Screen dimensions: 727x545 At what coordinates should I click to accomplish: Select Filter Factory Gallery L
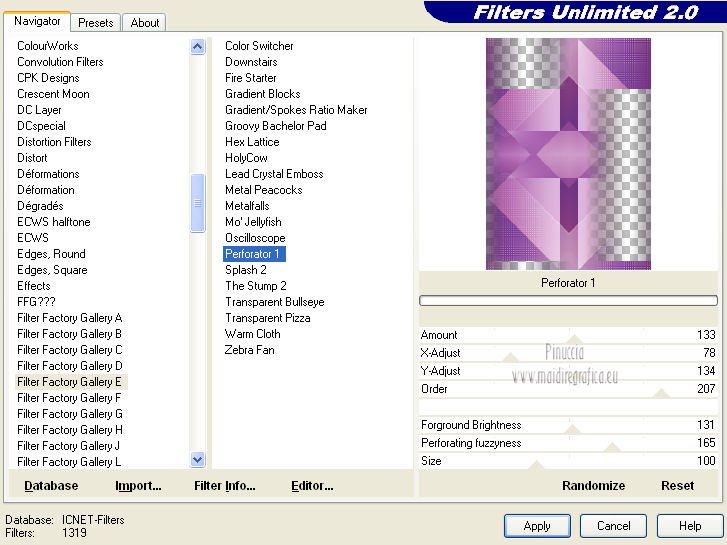click(x=69, y=462)
